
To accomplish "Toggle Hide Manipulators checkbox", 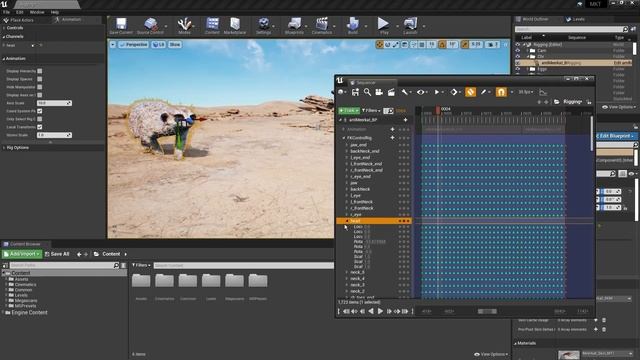I will coord(40,87).
